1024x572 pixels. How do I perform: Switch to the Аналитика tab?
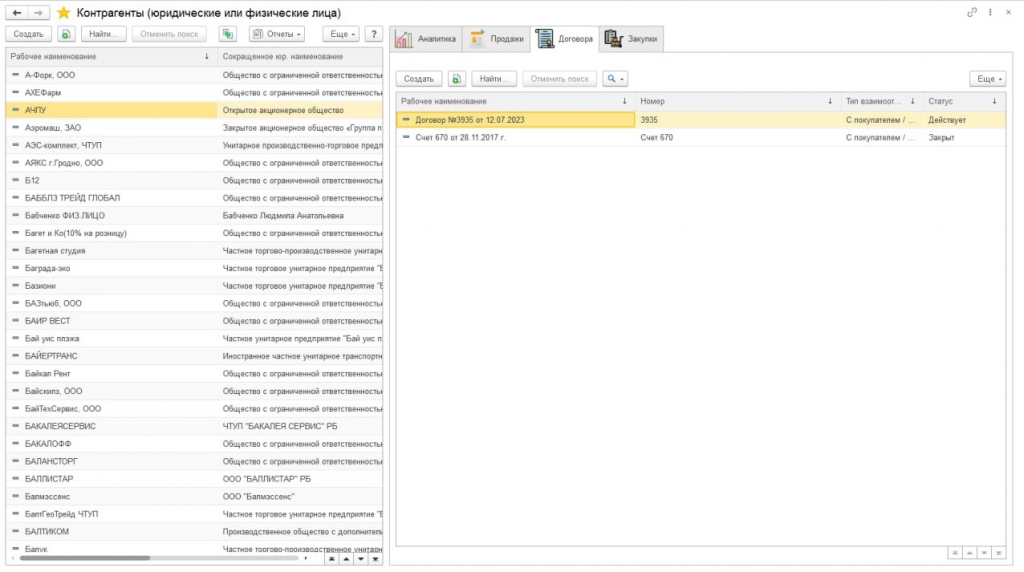click(x=426, y=39)
